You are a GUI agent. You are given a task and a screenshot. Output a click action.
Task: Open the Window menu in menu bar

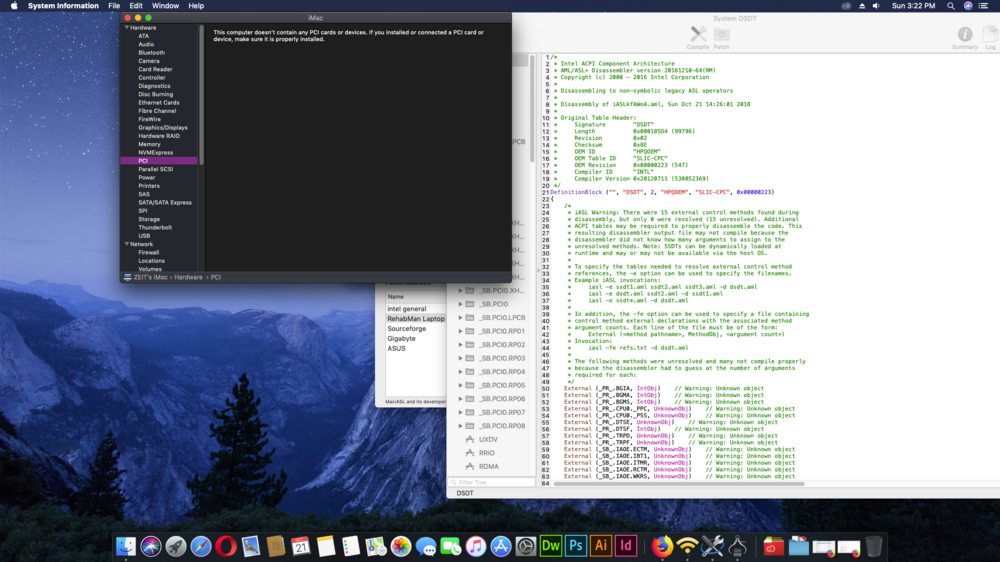click(165, 6)
